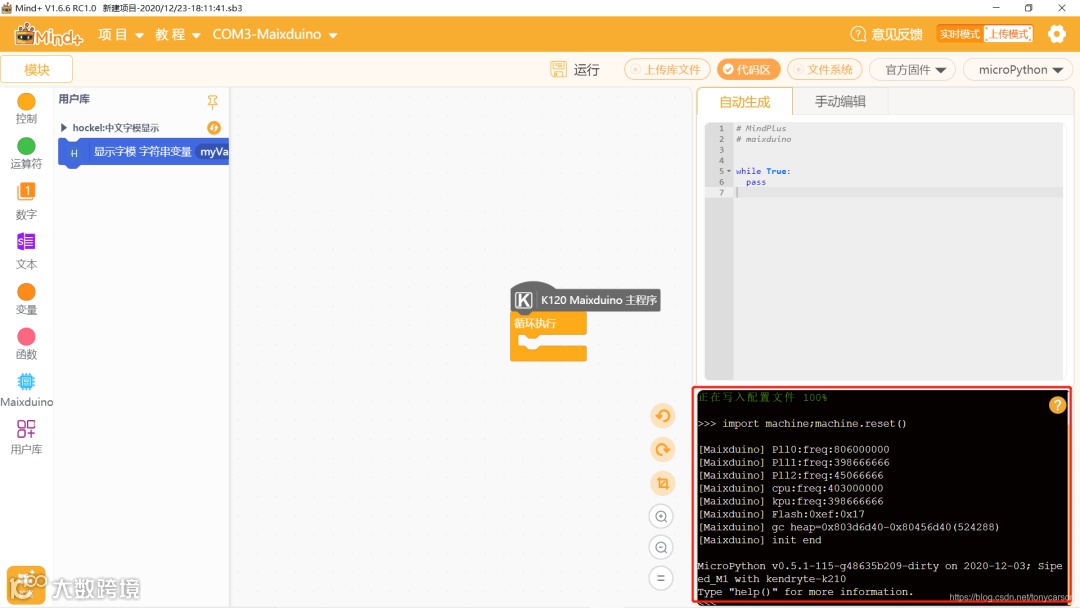
Task: Click the redo arrow on the workspace
Action: pyautogui.click(x=663, y=450)
